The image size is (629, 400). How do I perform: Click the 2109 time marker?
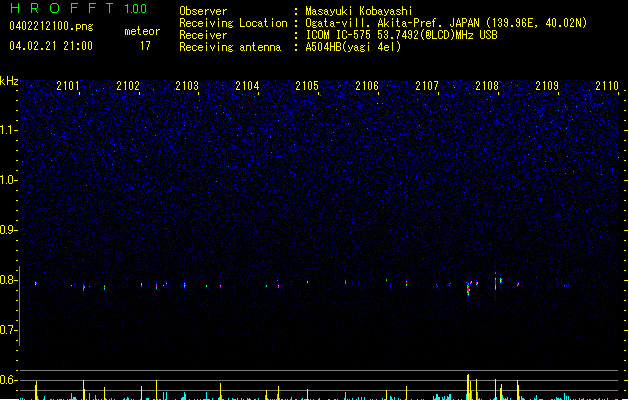(547, 85)
